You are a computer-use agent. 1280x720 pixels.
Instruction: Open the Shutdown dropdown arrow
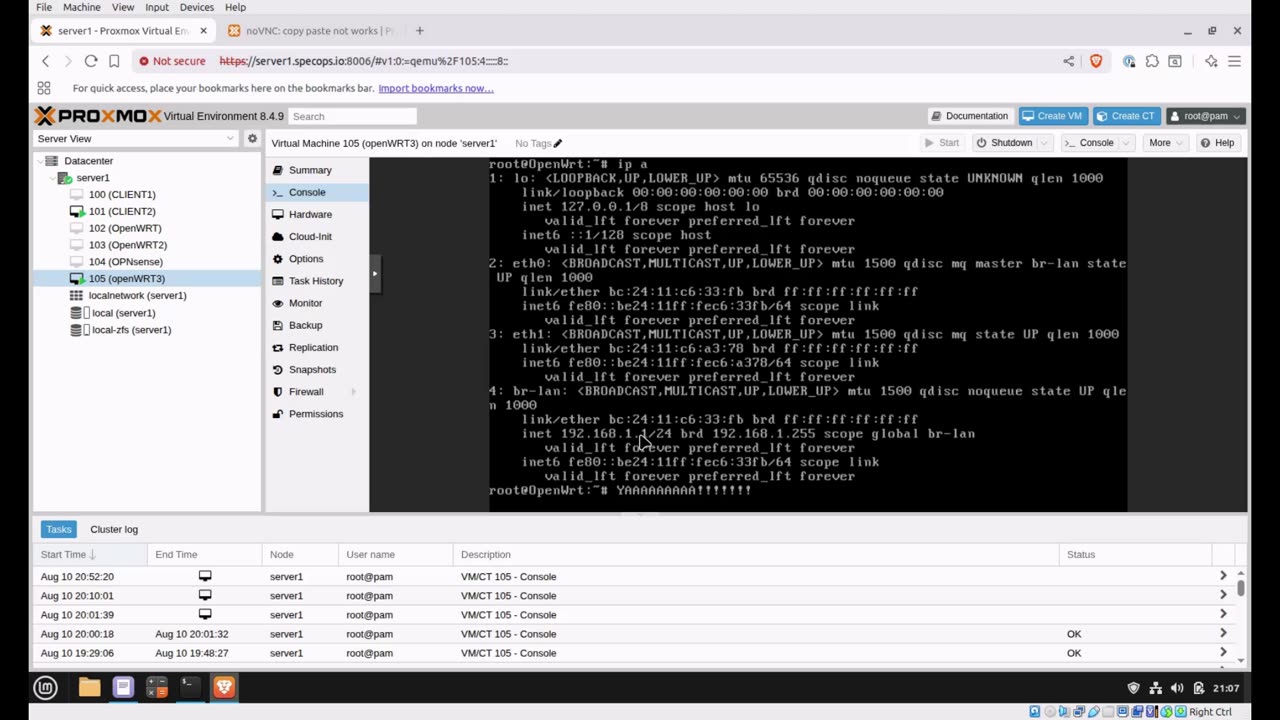coord(1045,143)
